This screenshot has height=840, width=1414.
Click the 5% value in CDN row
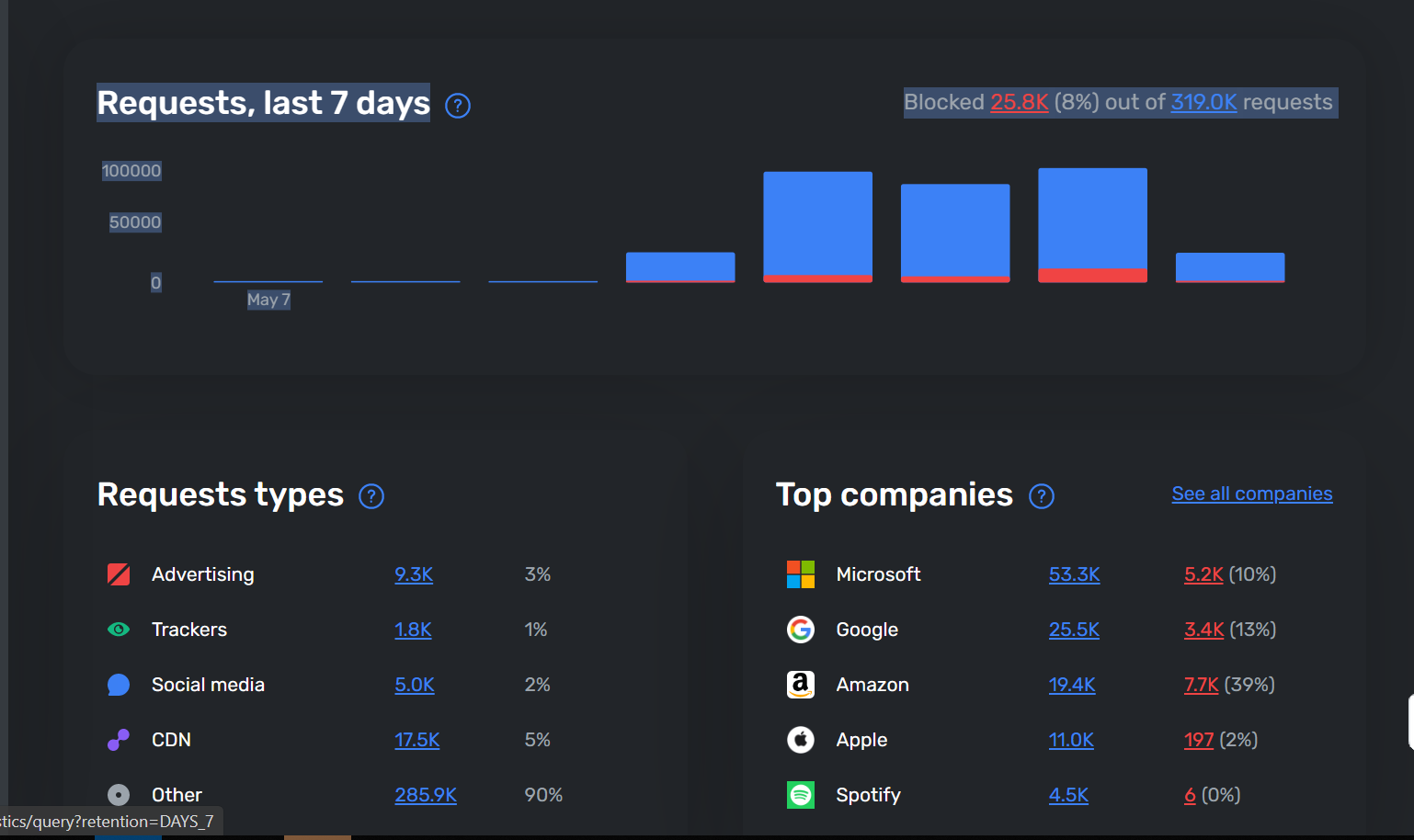tap(538, 740)
